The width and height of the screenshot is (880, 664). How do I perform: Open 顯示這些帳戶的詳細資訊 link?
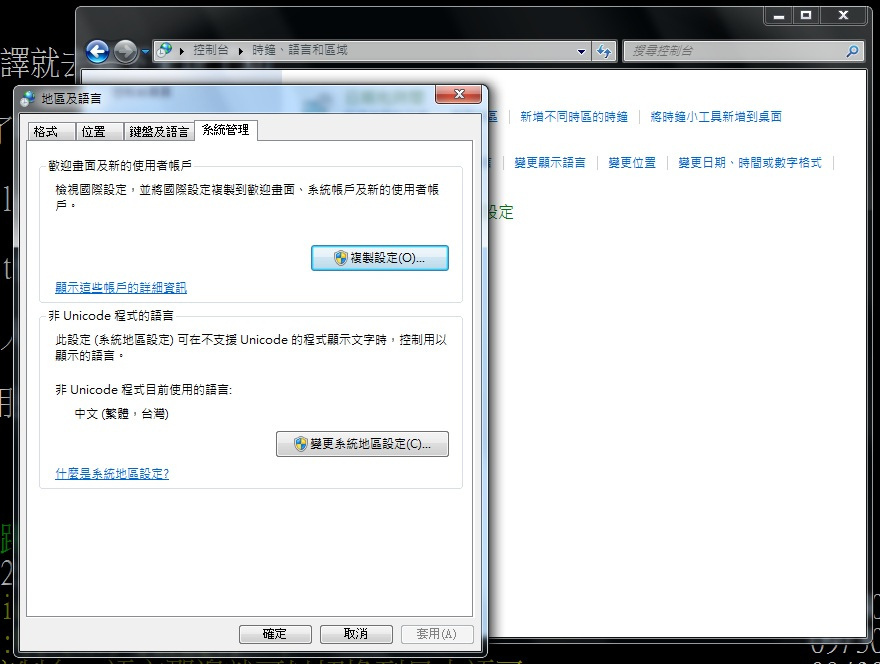point(121,288)
